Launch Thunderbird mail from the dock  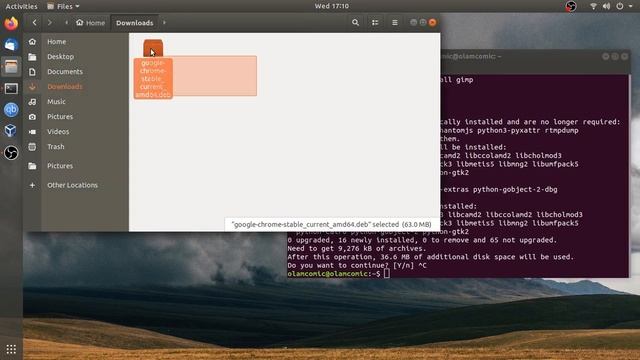[11, 44]
